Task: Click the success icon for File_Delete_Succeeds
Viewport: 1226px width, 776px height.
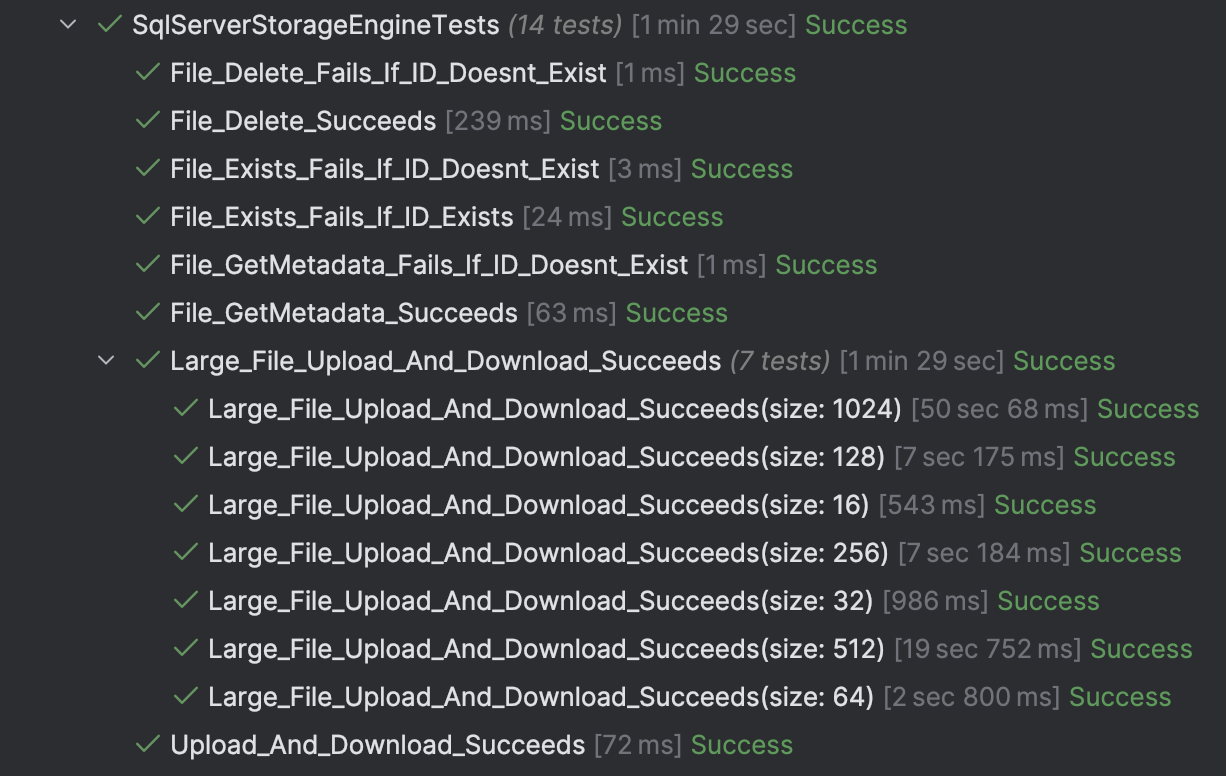Action: click(x=146, y=120)
